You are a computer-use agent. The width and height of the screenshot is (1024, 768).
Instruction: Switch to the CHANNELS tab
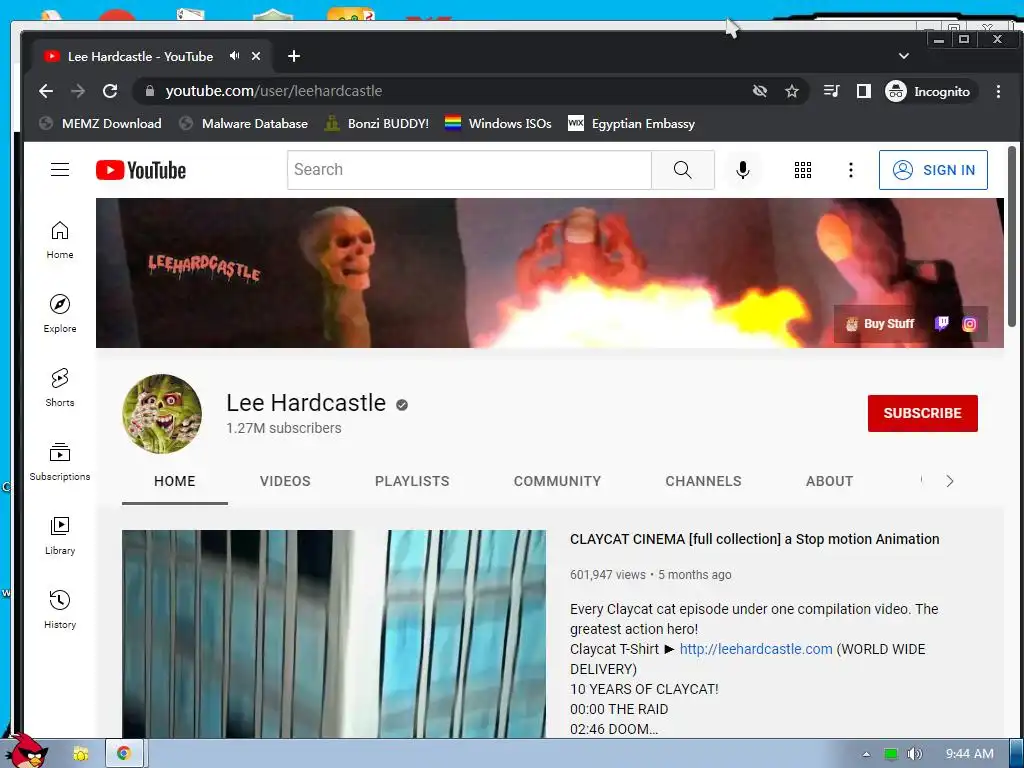703,481
